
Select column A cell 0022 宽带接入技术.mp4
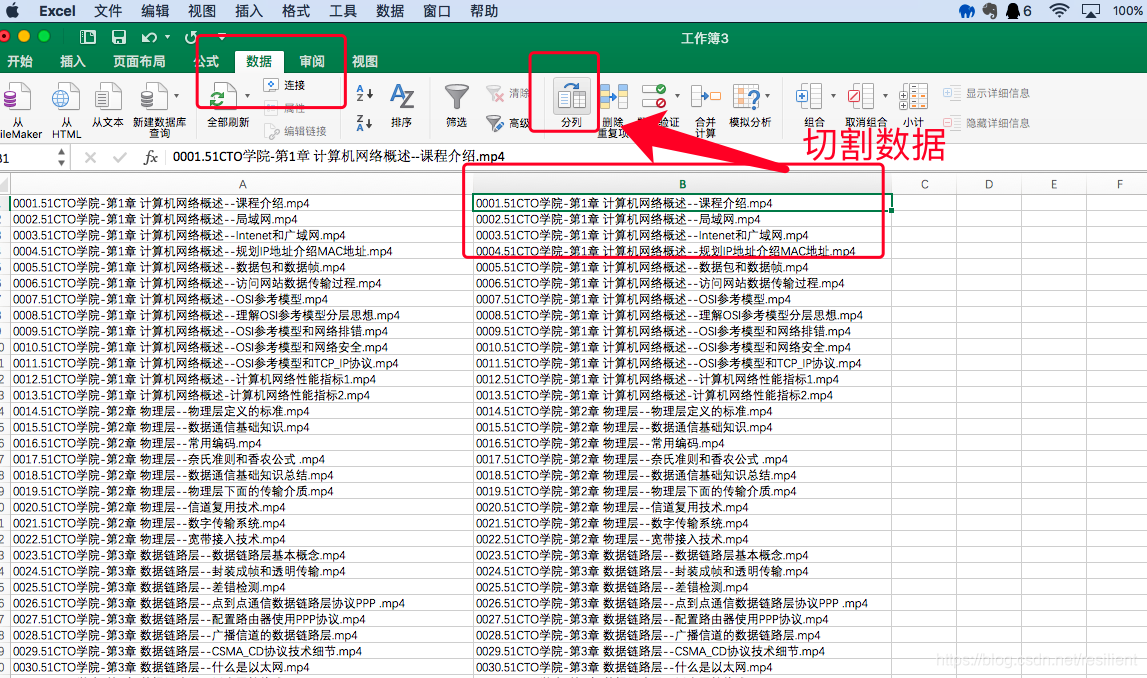click(242, 539)
